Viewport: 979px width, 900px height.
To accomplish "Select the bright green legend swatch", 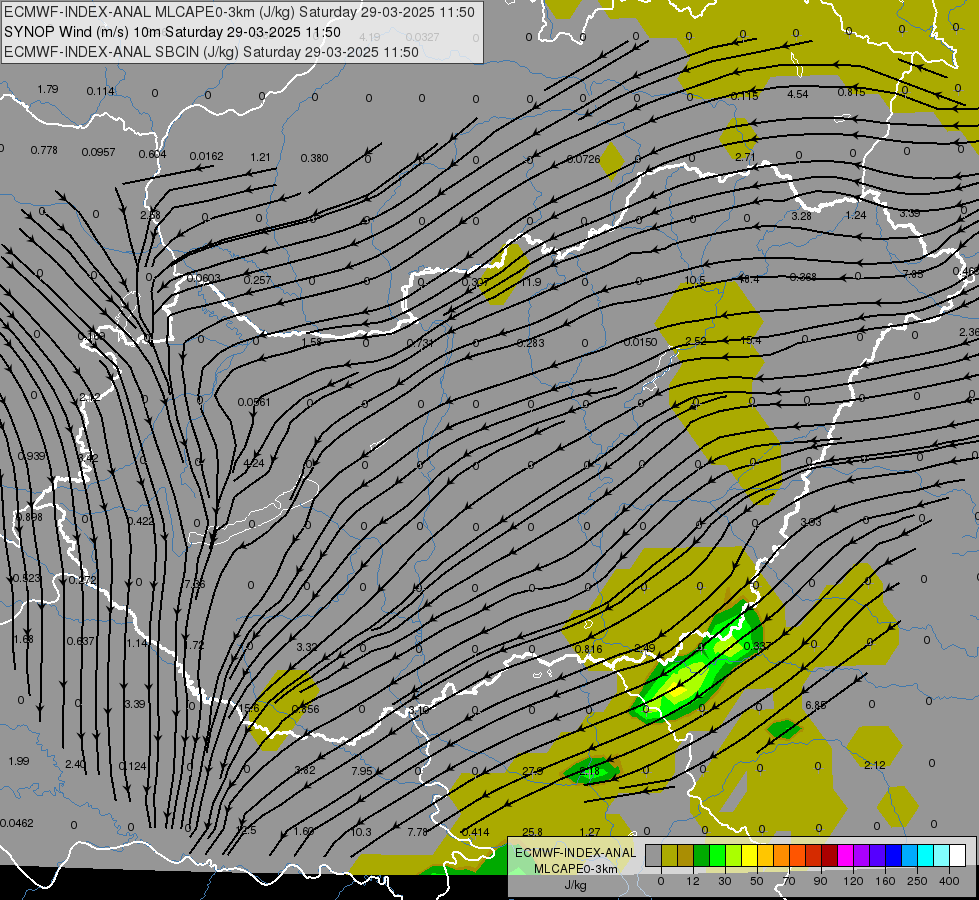I will (718, 855).
